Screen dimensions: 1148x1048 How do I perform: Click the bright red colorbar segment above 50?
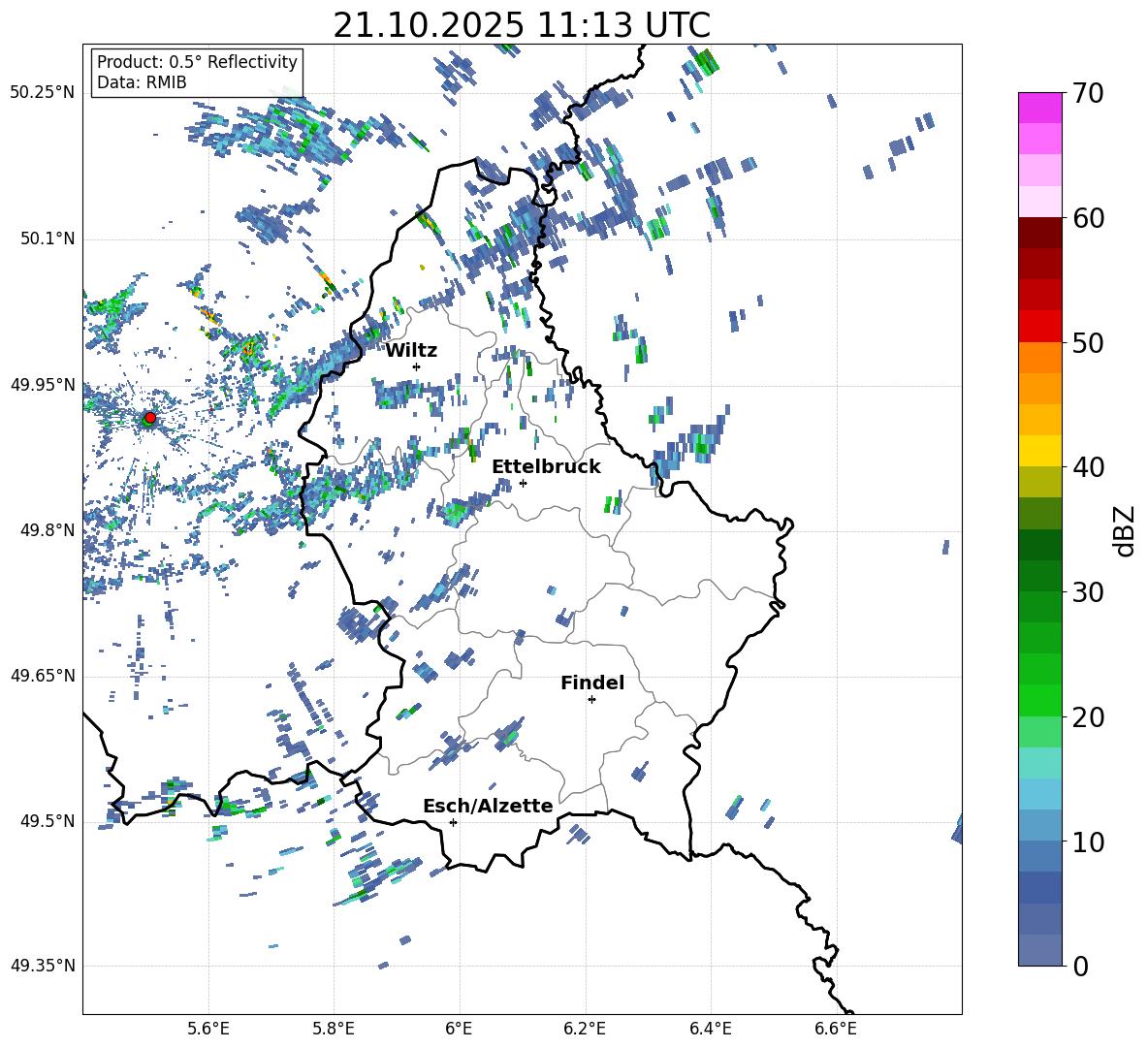[1039, 327]
